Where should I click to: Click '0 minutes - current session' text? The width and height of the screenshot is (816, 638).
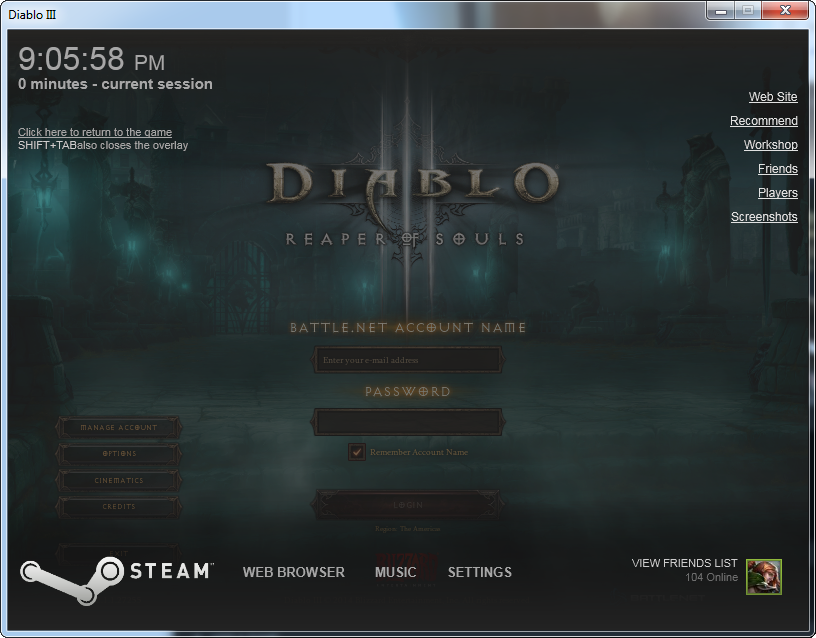click(115, 84)
